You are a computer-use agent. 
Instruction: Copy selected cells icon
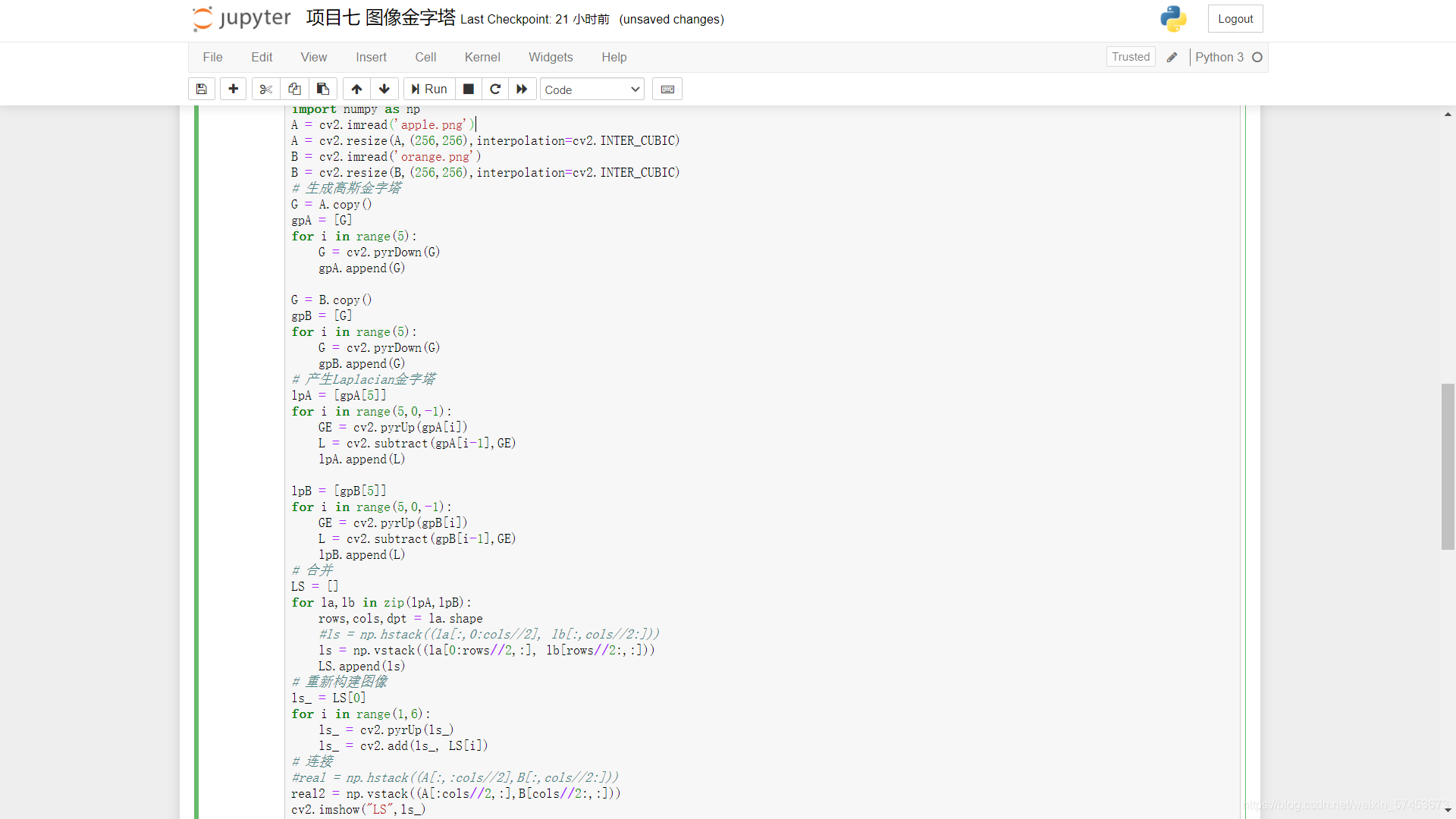click(294, 89)
